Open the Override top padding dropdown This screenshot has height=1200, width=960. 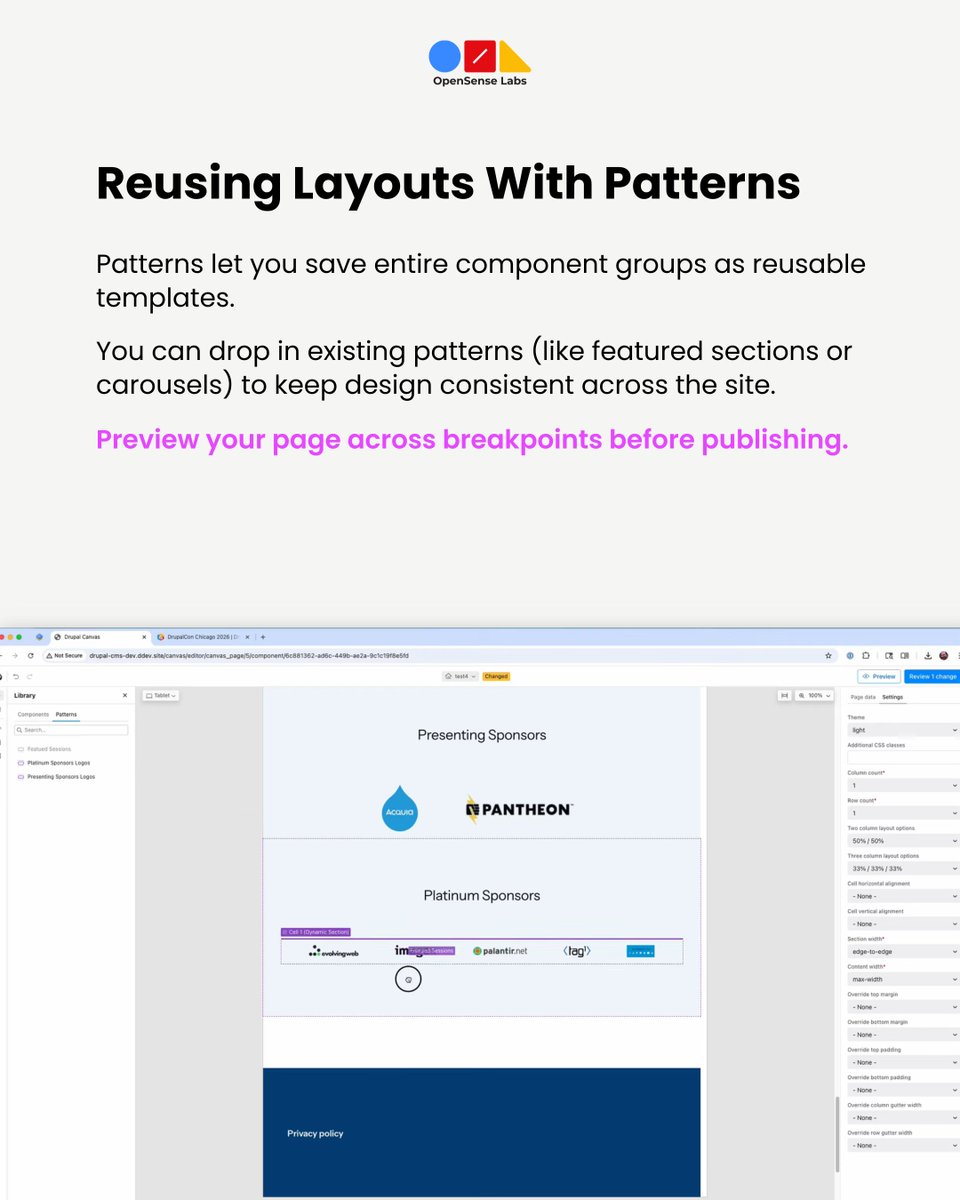pyautogui.click(x=903, y=1062)
